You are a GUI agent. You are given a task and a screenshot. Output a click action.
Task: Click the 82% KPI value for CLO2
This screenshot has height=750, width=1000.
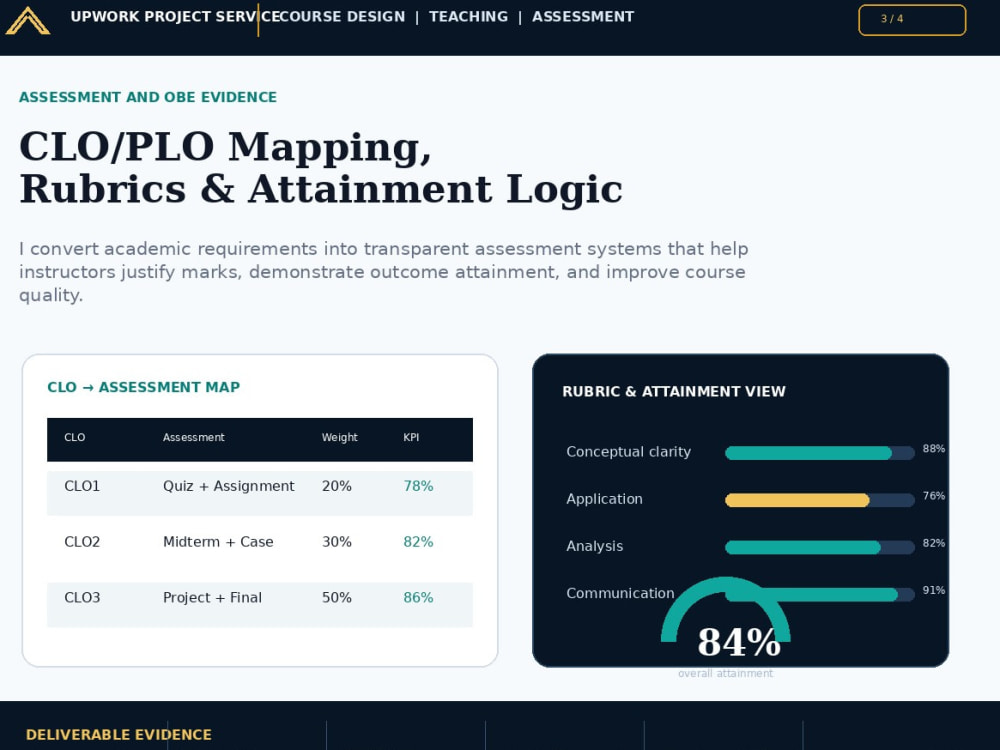(418, 542)
